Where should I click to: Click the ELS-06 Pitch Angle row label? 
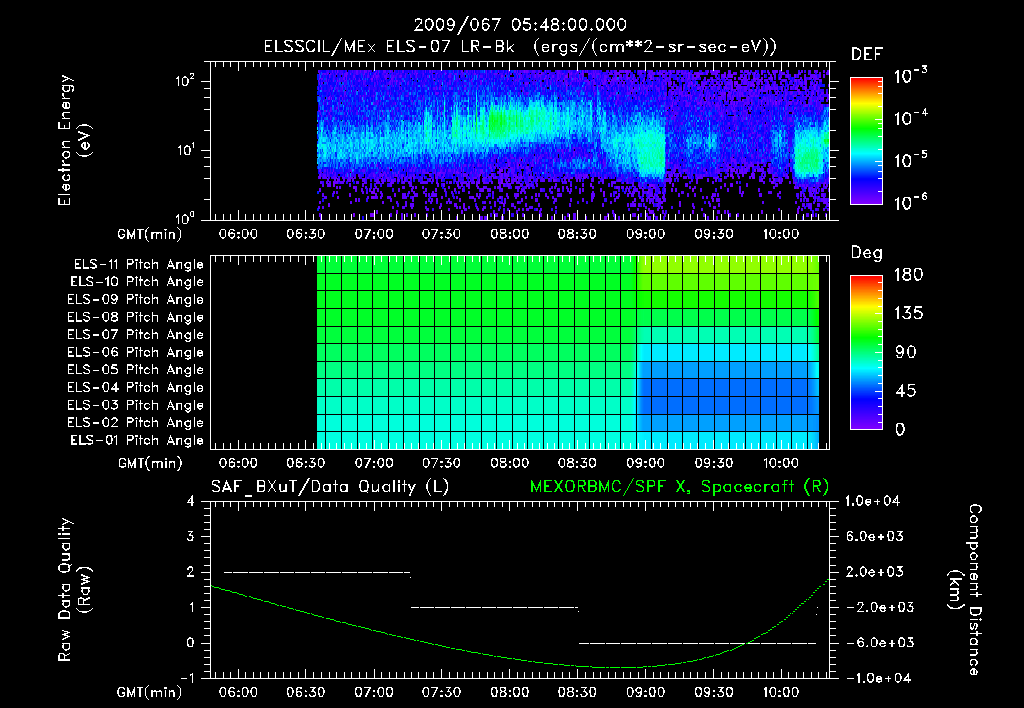click(136, 353)
